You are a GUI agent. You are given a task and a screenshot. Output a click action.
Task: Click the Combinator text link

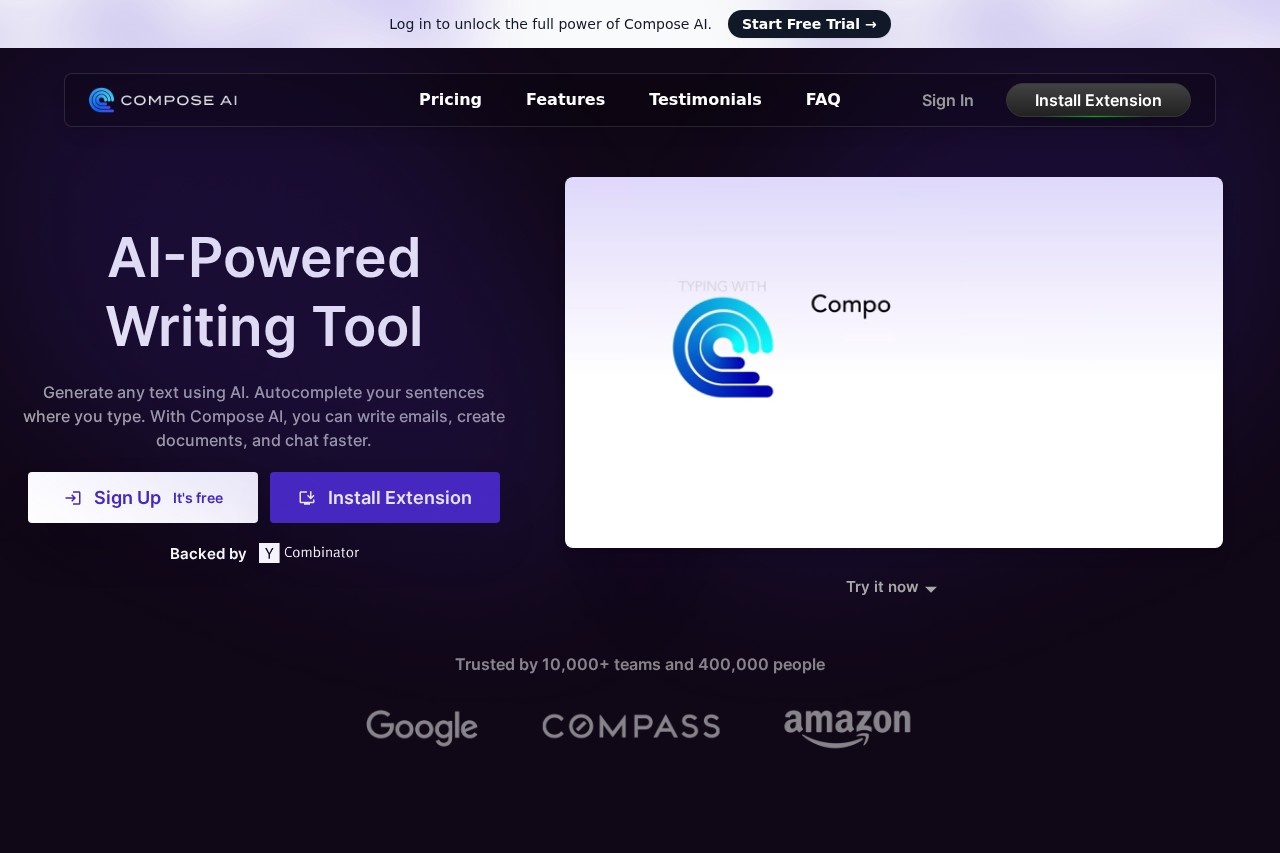pyautogui.click(x=321, y=552)
